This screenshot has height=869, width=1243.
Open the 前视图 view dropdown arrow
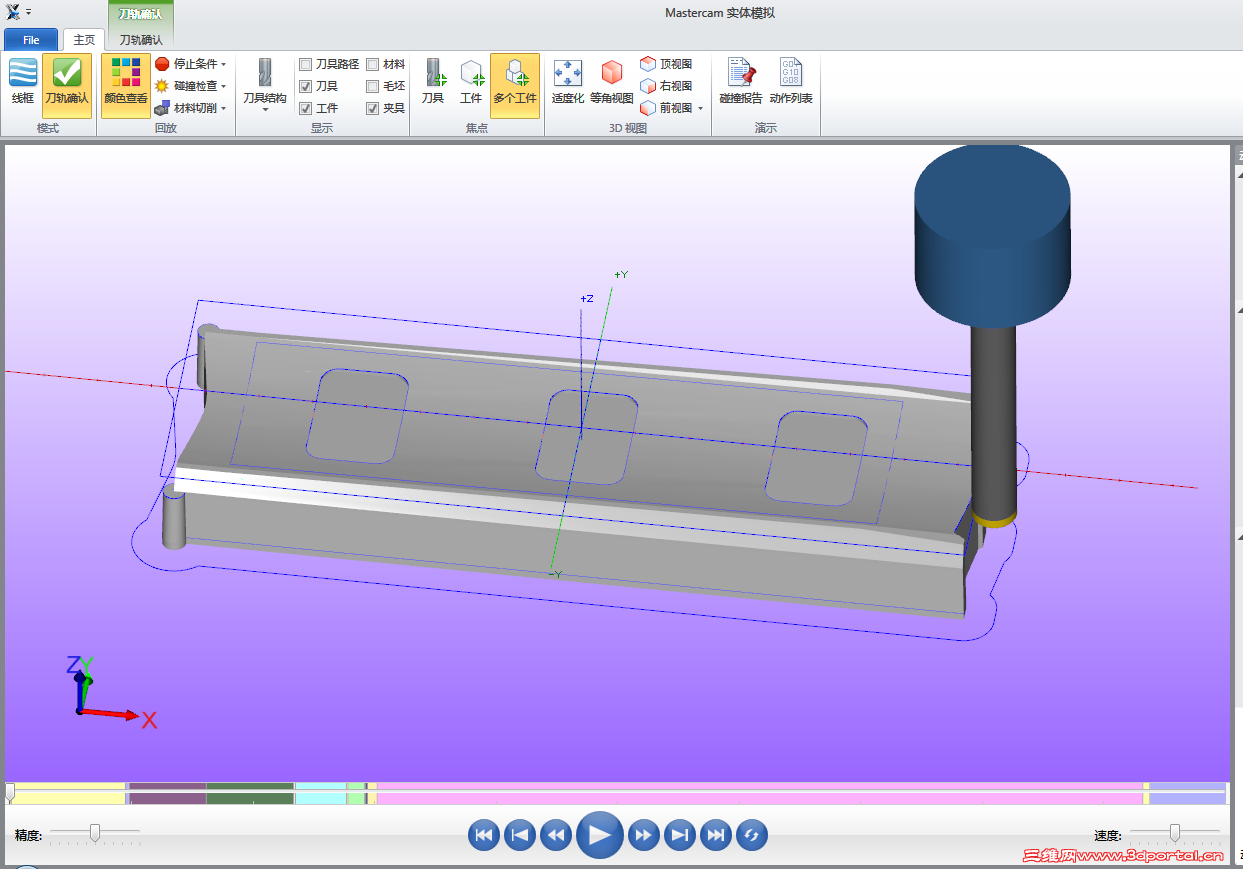point(700,108)
